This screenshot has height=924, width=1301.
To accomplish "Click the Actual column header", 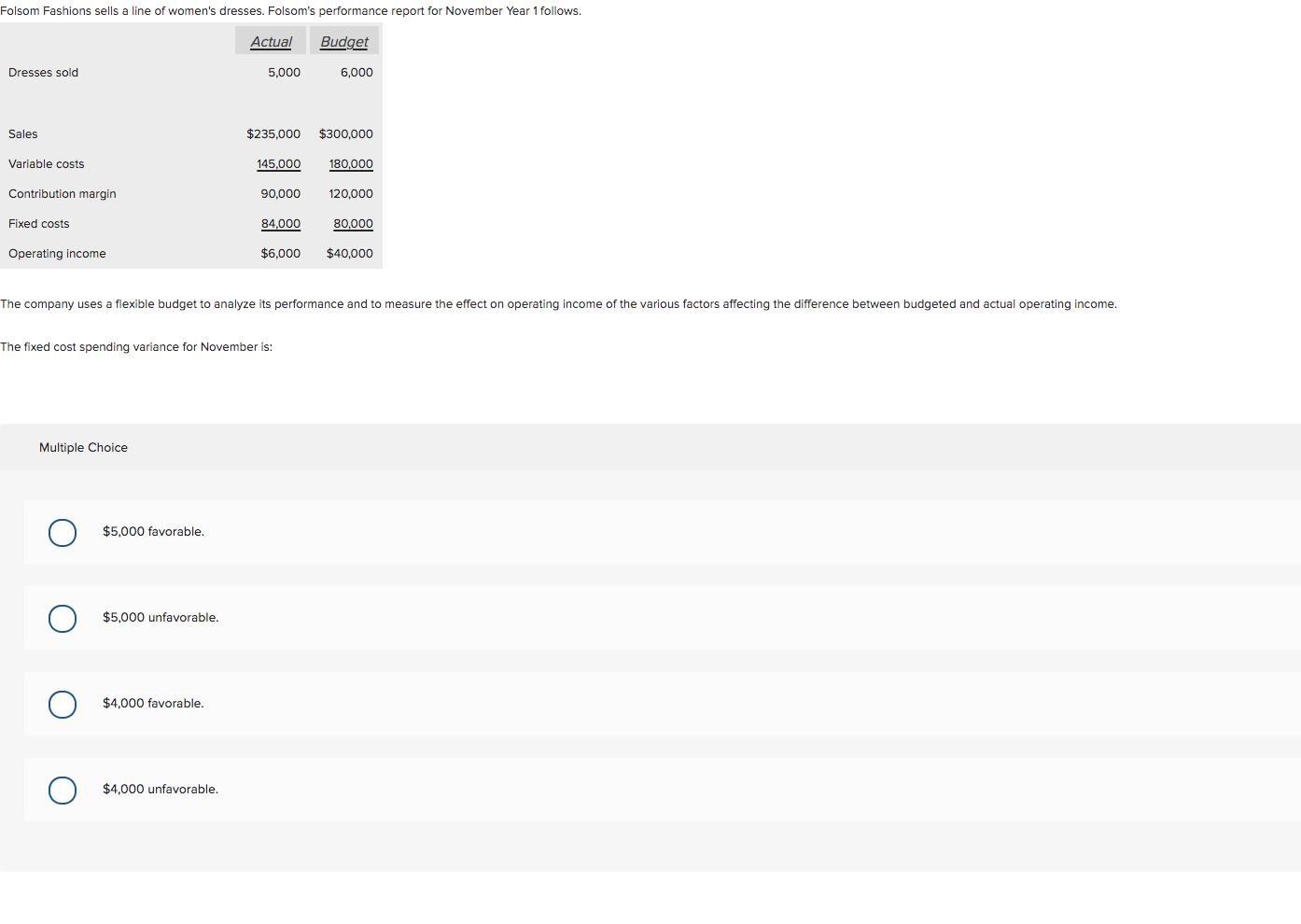I will point(270,41).
